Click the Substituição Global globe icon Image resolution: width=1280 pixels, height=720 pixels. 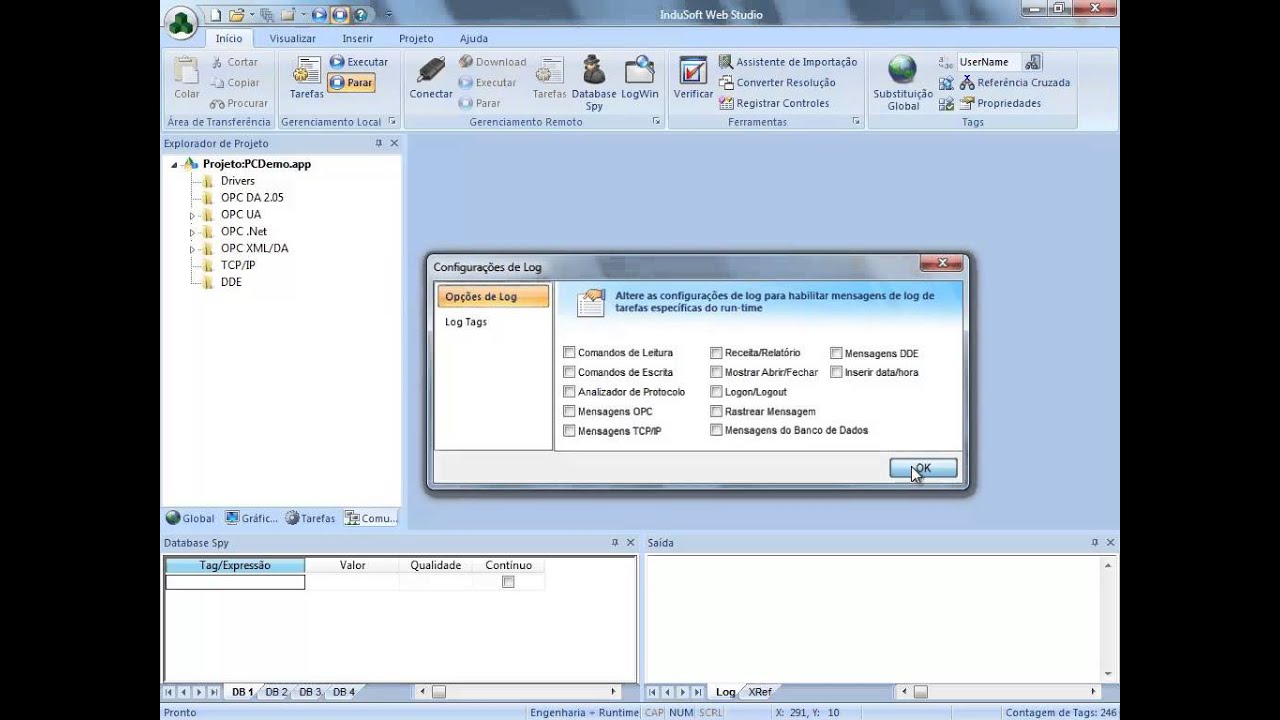[x=902, y=69]
